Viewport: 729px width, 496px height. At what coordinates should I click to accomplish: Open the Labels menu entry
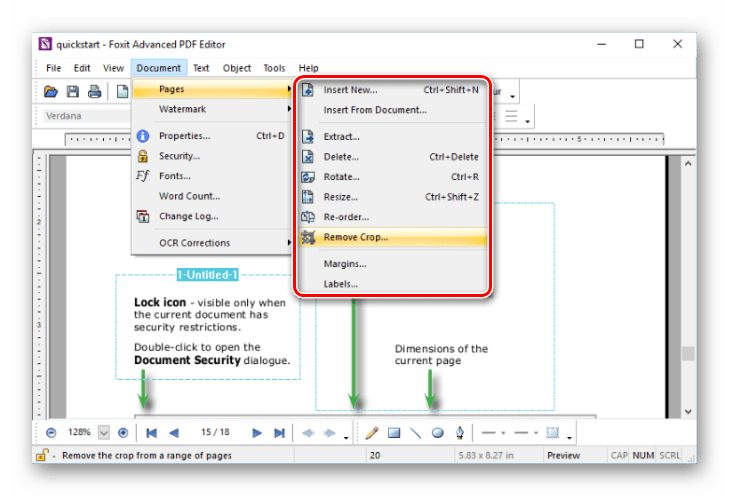click(392, 284)
